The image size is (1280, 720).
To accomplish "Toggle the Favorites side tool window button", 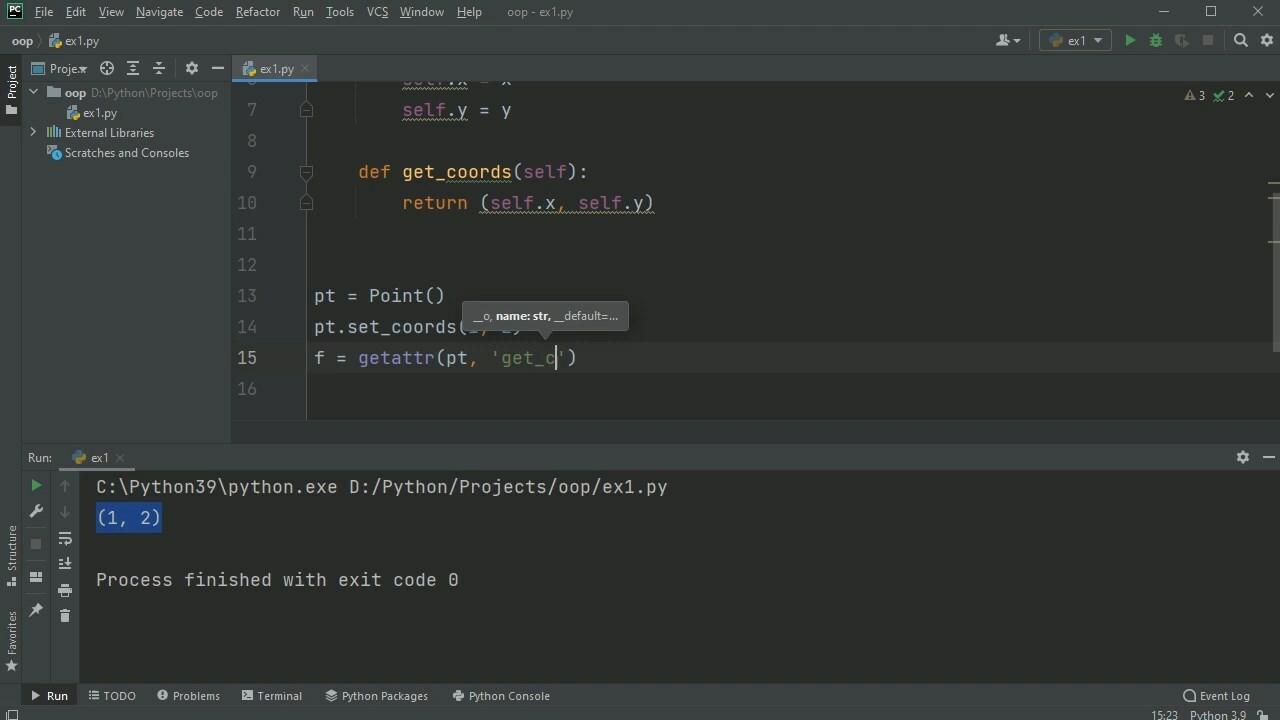I will (11, 641).
